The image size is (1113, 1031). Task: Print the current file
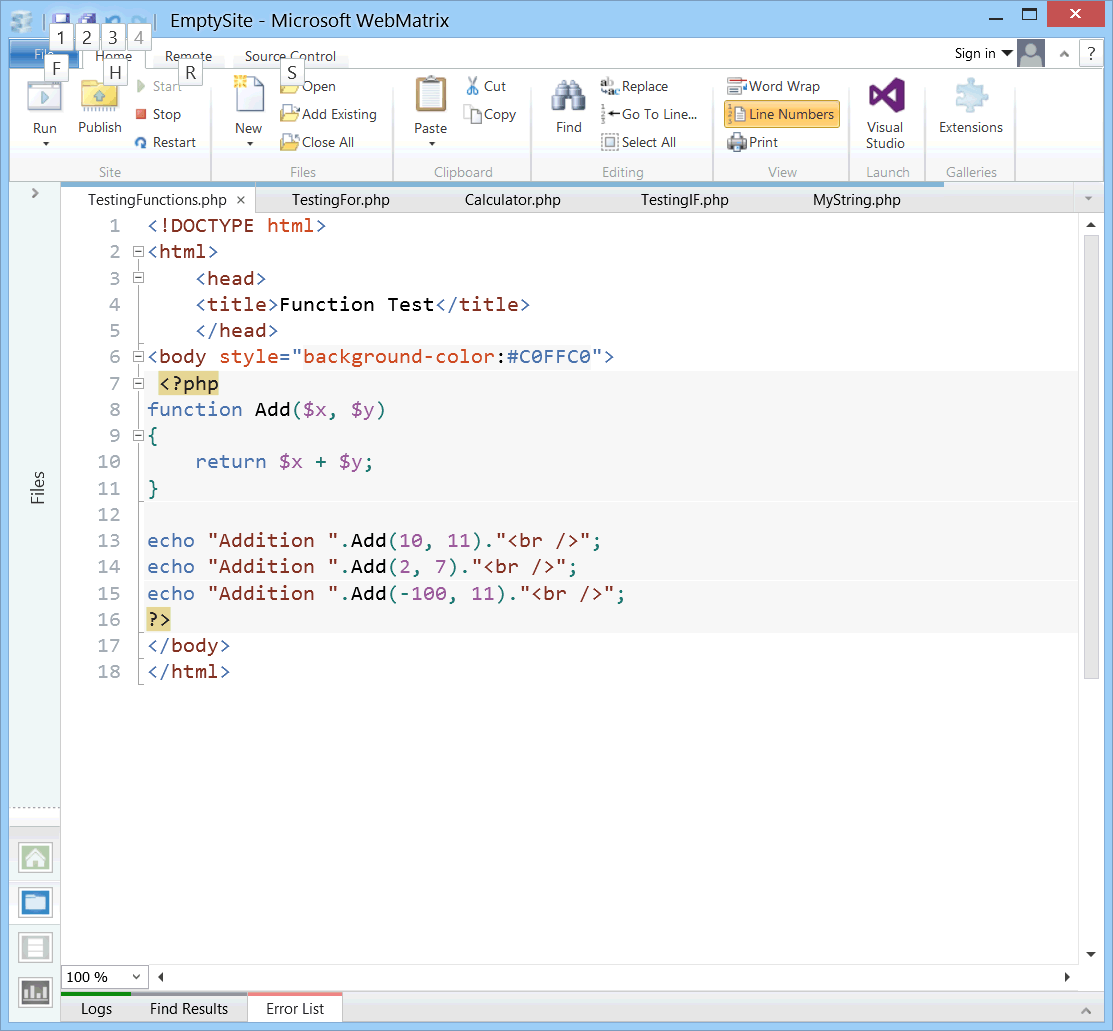click(752, 142)
